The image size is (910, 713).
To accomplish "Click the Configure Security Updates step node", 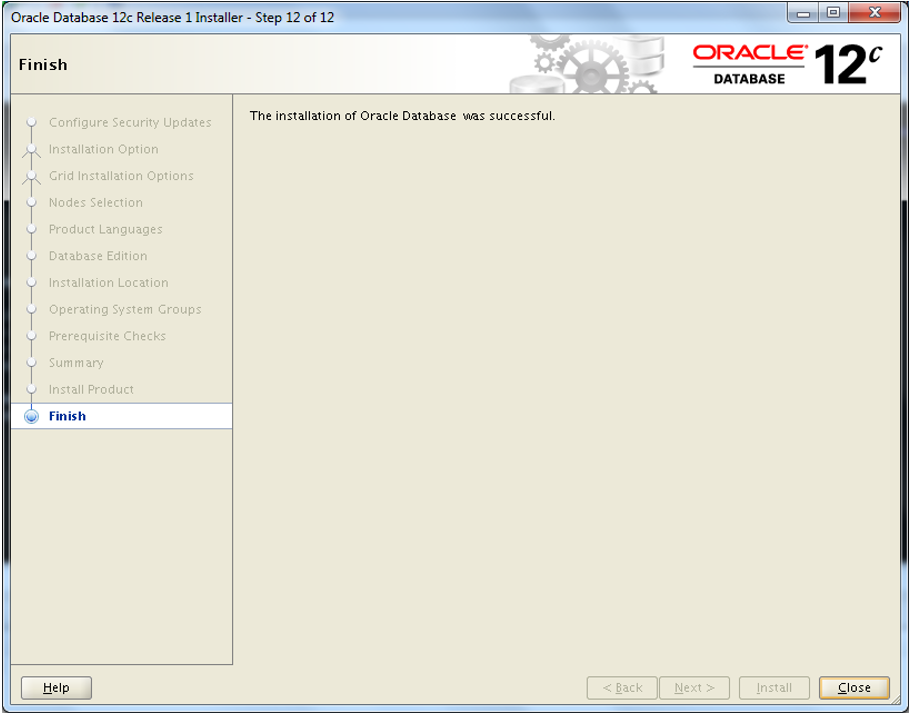I will coord(31,122).
